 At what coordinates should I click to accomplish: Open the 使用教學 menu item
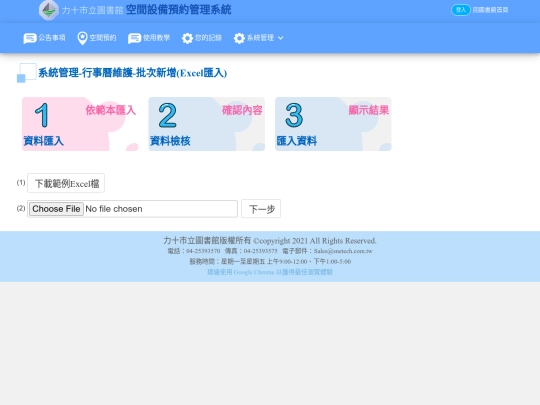(149, 38)
